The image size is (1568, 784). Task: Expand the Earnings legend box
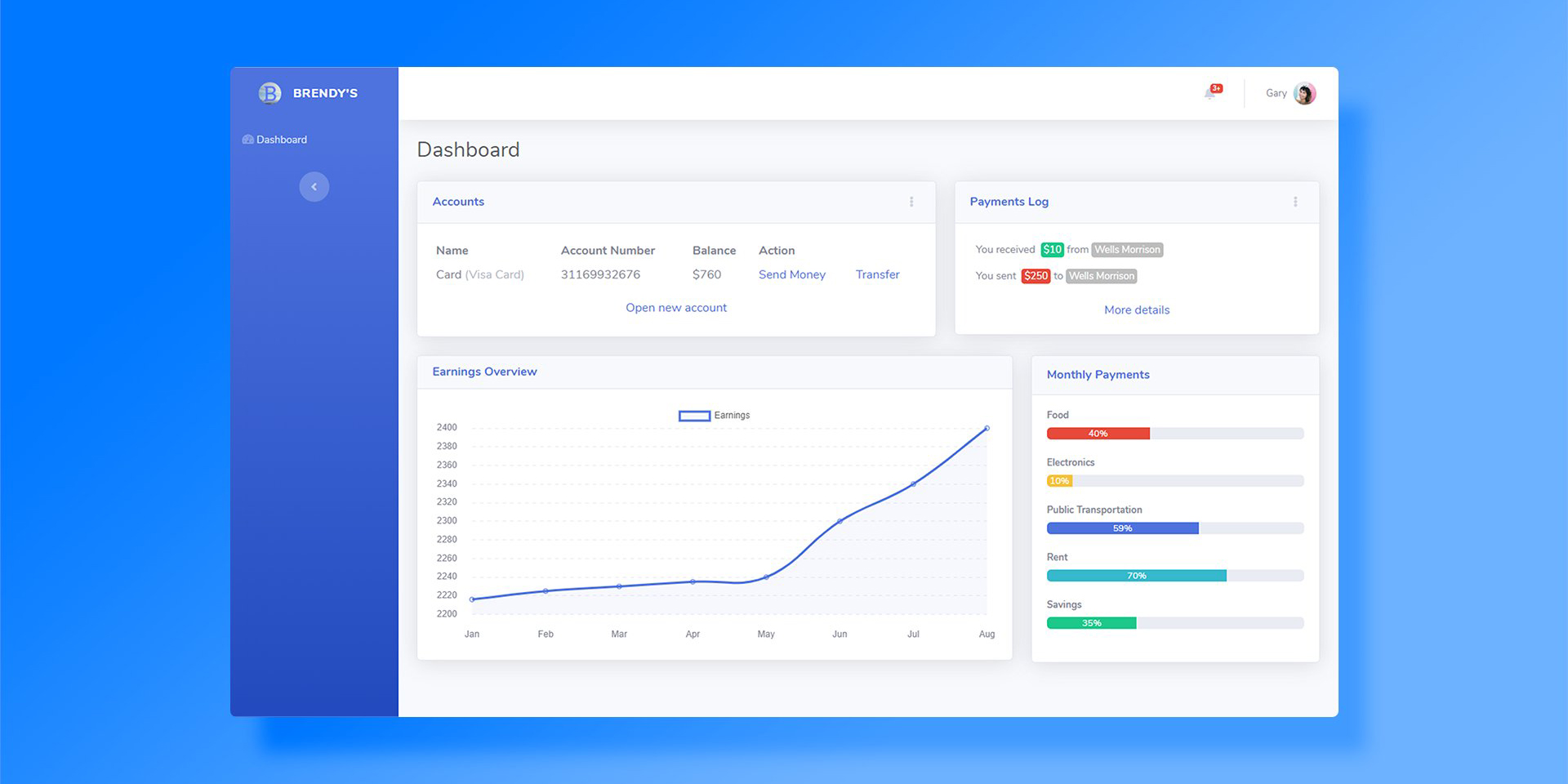coord(693,416)
